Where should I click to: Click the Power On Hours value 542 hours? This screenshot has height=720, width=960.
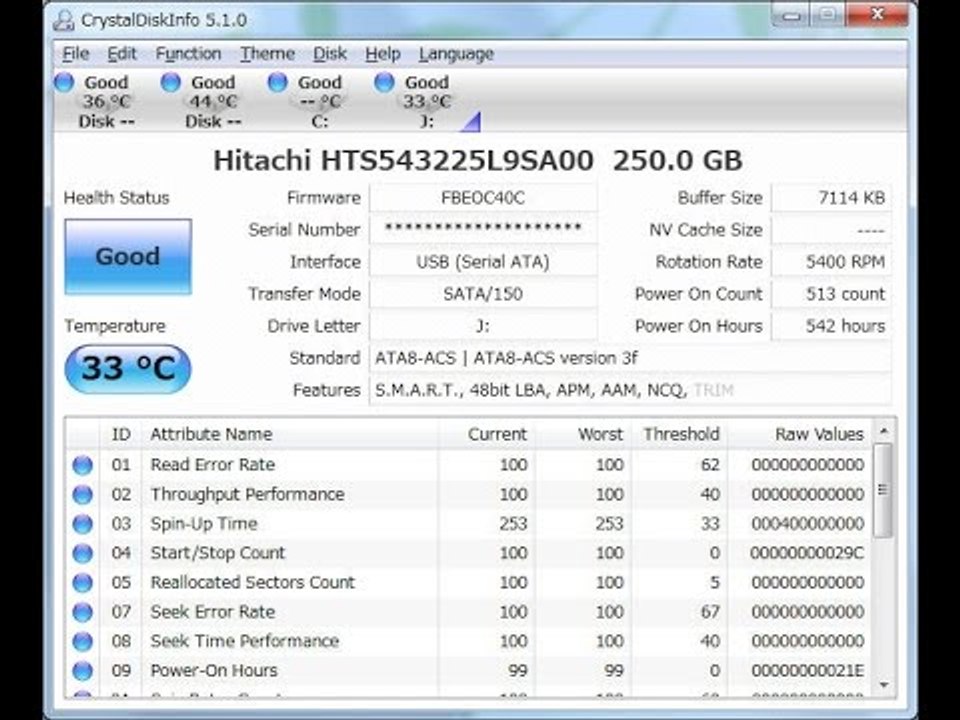click(831, 326)
